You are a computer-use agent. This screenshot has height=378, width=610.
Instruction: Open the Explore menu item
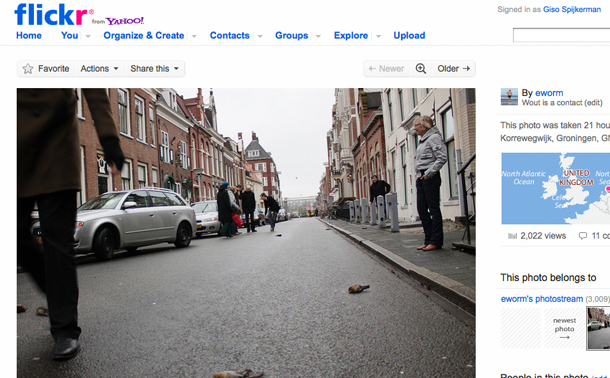click(351, 35)
